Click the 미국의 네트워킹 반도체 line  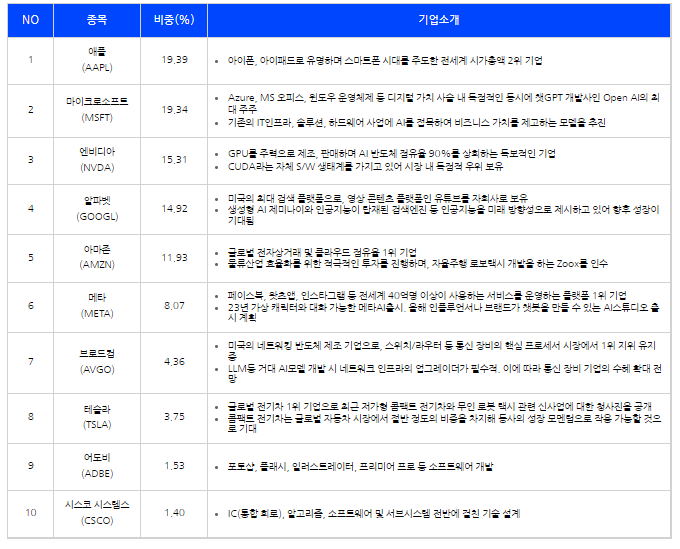coord(442,351)
